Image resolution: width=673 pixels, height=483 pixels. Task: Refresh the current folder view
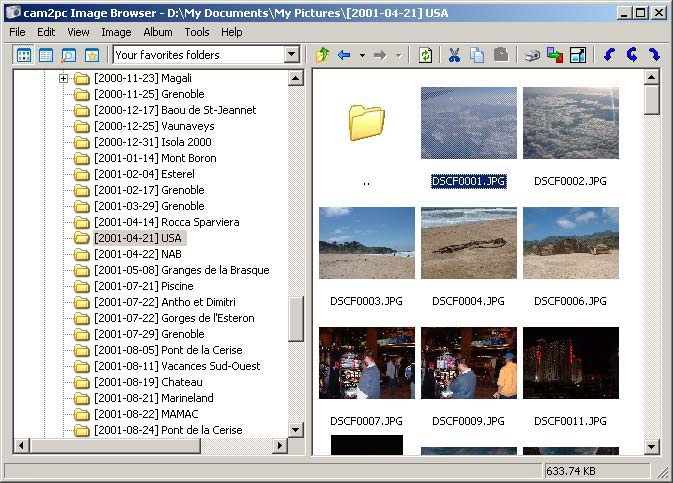pos(425,55)
